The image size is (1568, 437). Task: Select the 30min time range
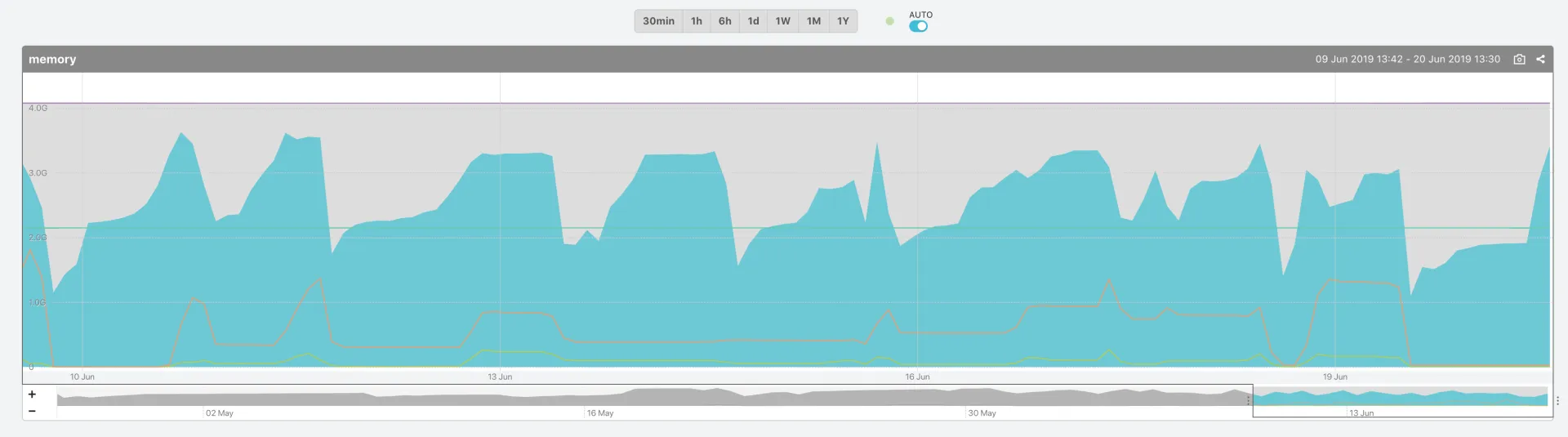click(x=658, y=21)
